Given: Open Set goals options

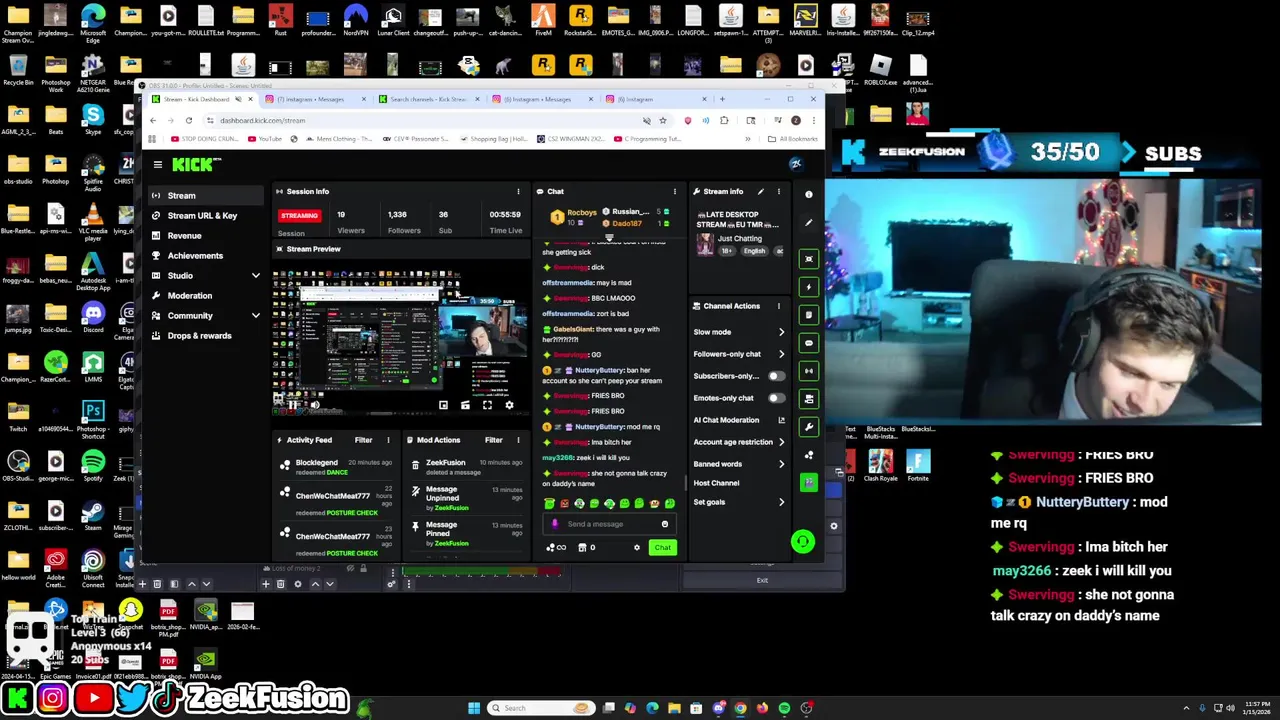Looking at the screenshot, I should [739, 502].
